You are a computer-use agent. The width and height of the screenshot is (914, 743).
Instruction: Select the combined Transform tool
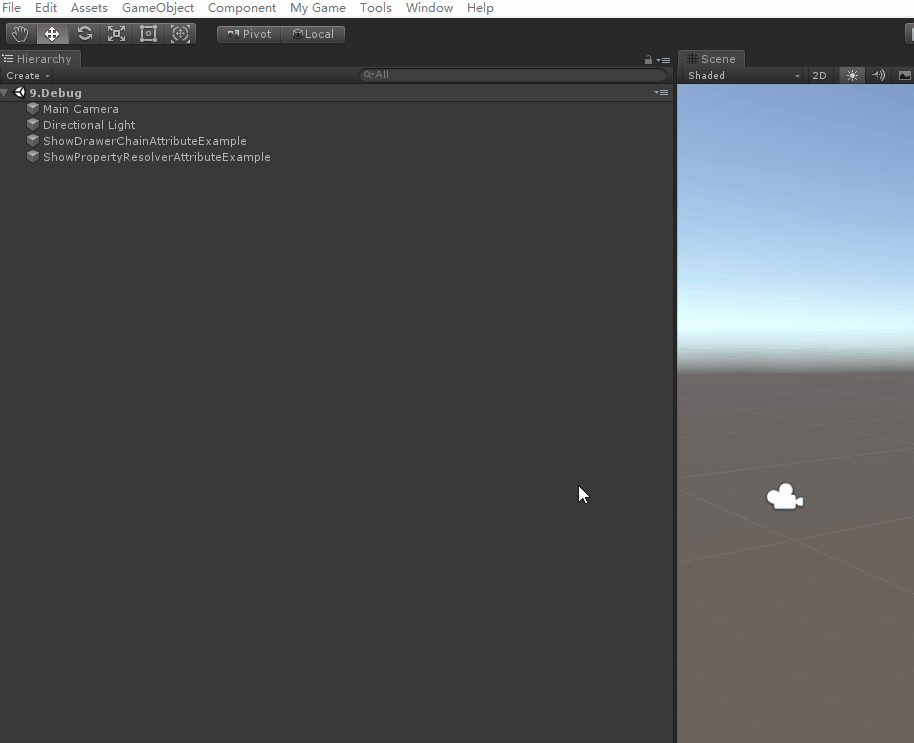[180, 34]
